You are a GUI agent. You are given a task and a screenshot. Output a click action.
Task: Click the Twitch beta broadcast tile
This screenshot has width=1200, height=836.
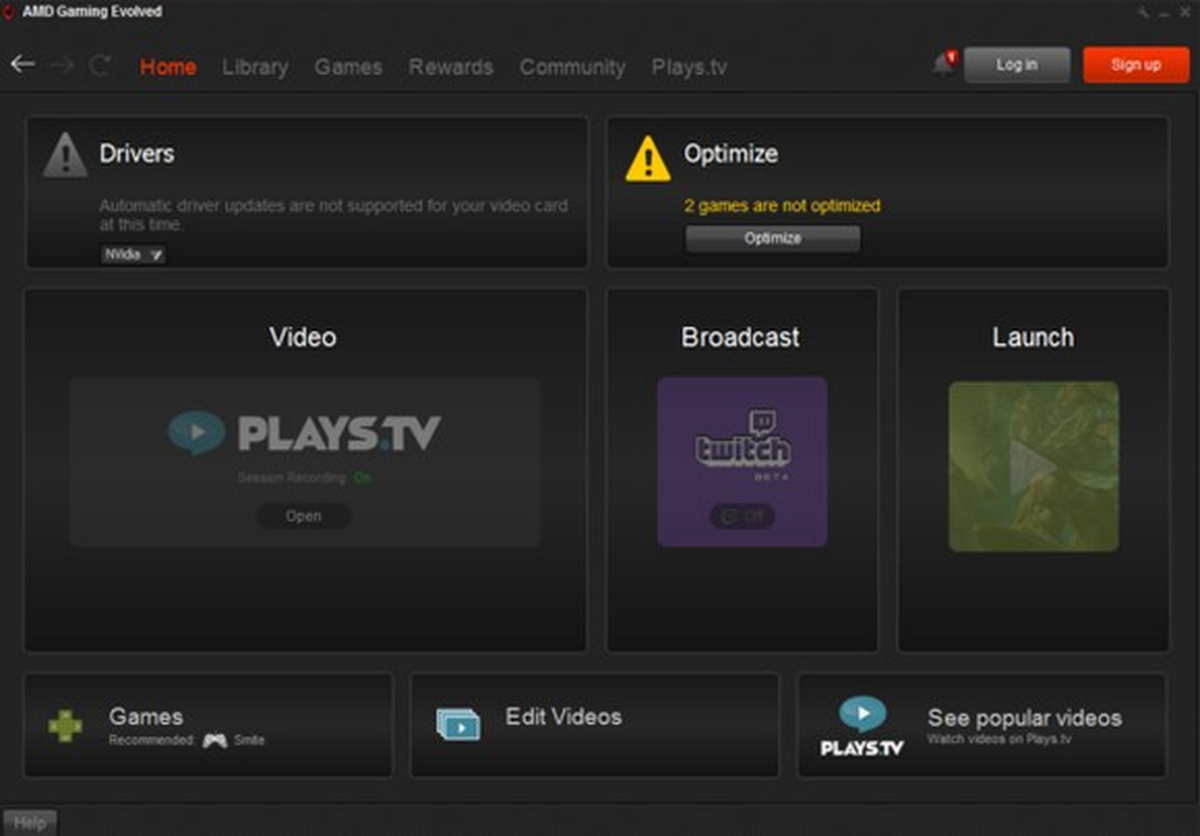point(742,461)
